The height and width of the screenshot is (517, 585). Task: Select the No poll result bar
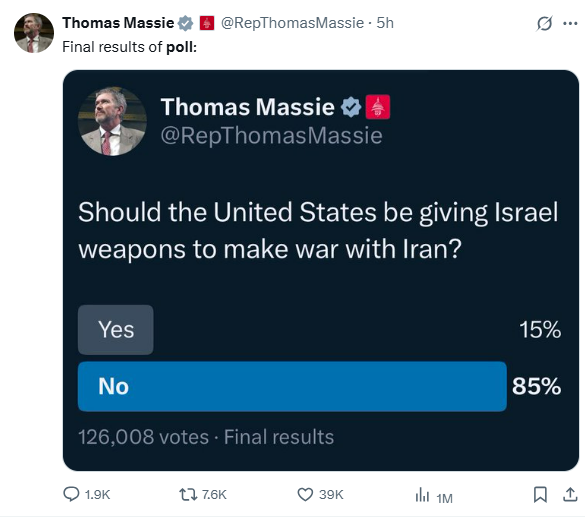(x=292, y=386)
